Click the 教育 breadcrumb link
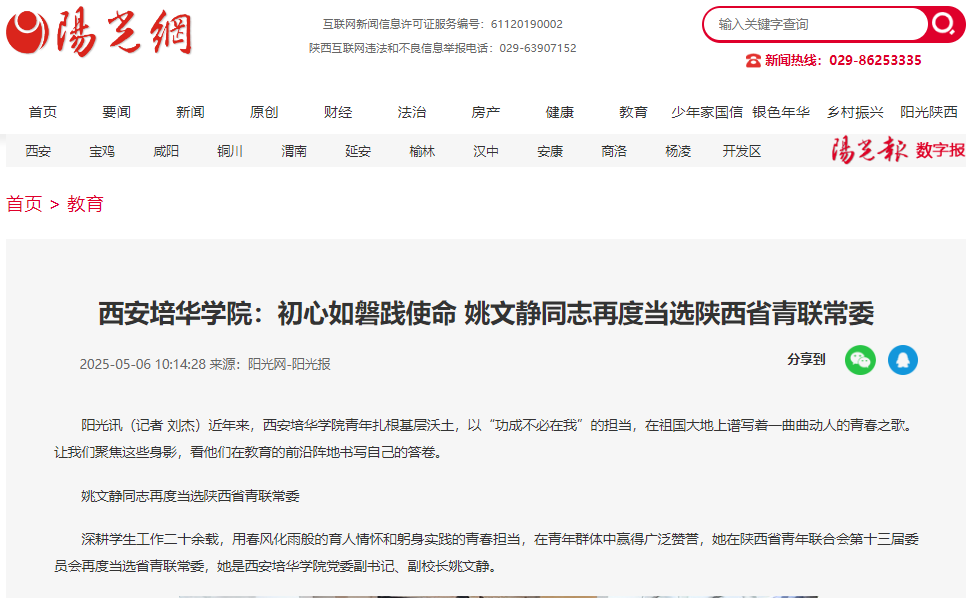The image size is (966, 598). pyautogui.click(x=85, y=204)
